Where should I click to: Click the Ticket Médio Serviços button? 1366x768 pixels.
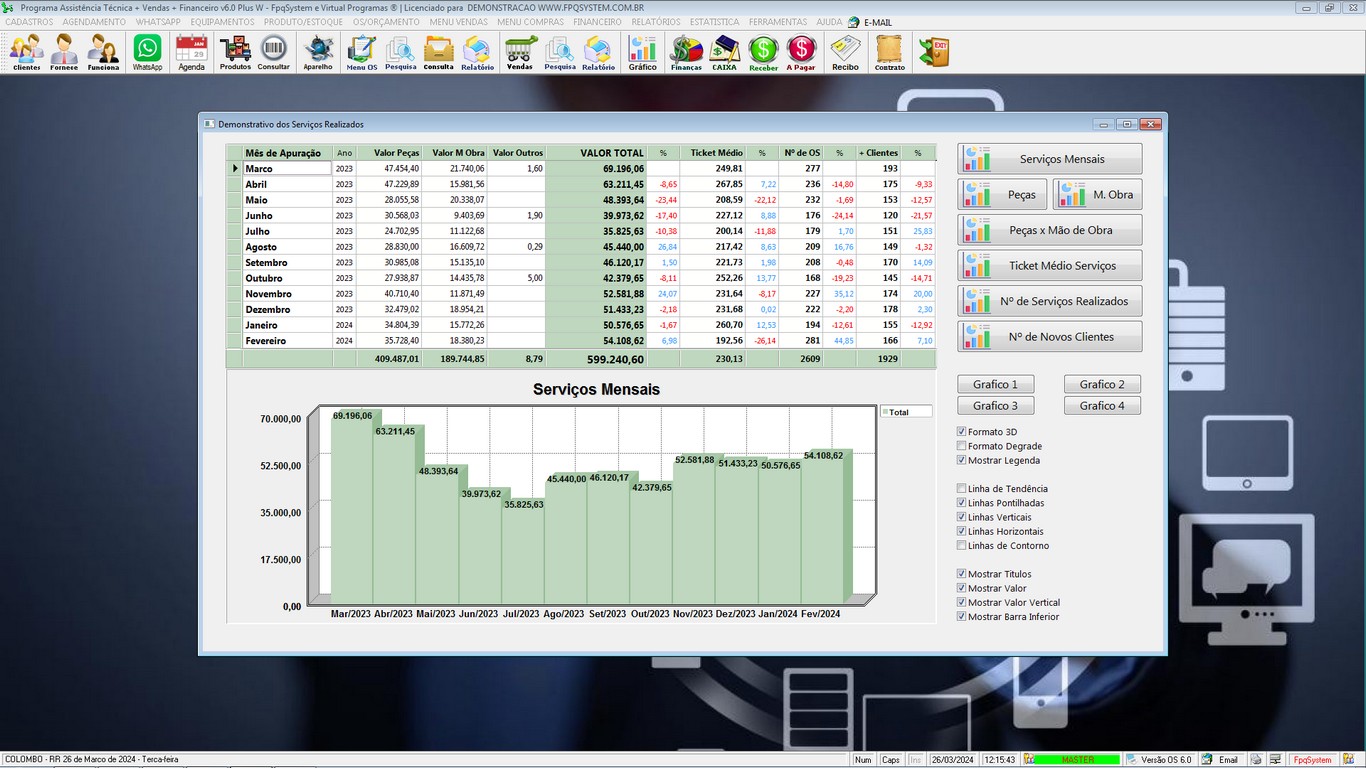click(x=1049, y=266)
